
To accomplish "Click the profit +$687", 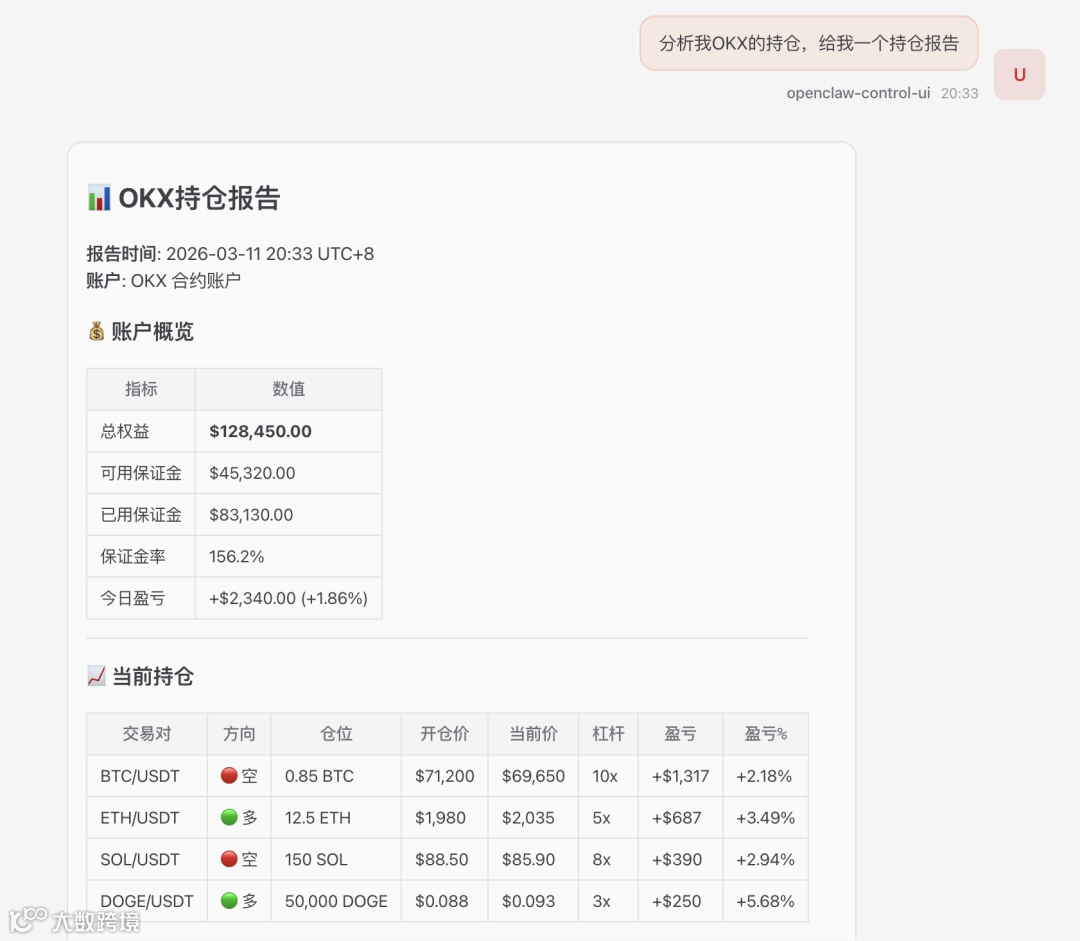I will click(676, 818).
